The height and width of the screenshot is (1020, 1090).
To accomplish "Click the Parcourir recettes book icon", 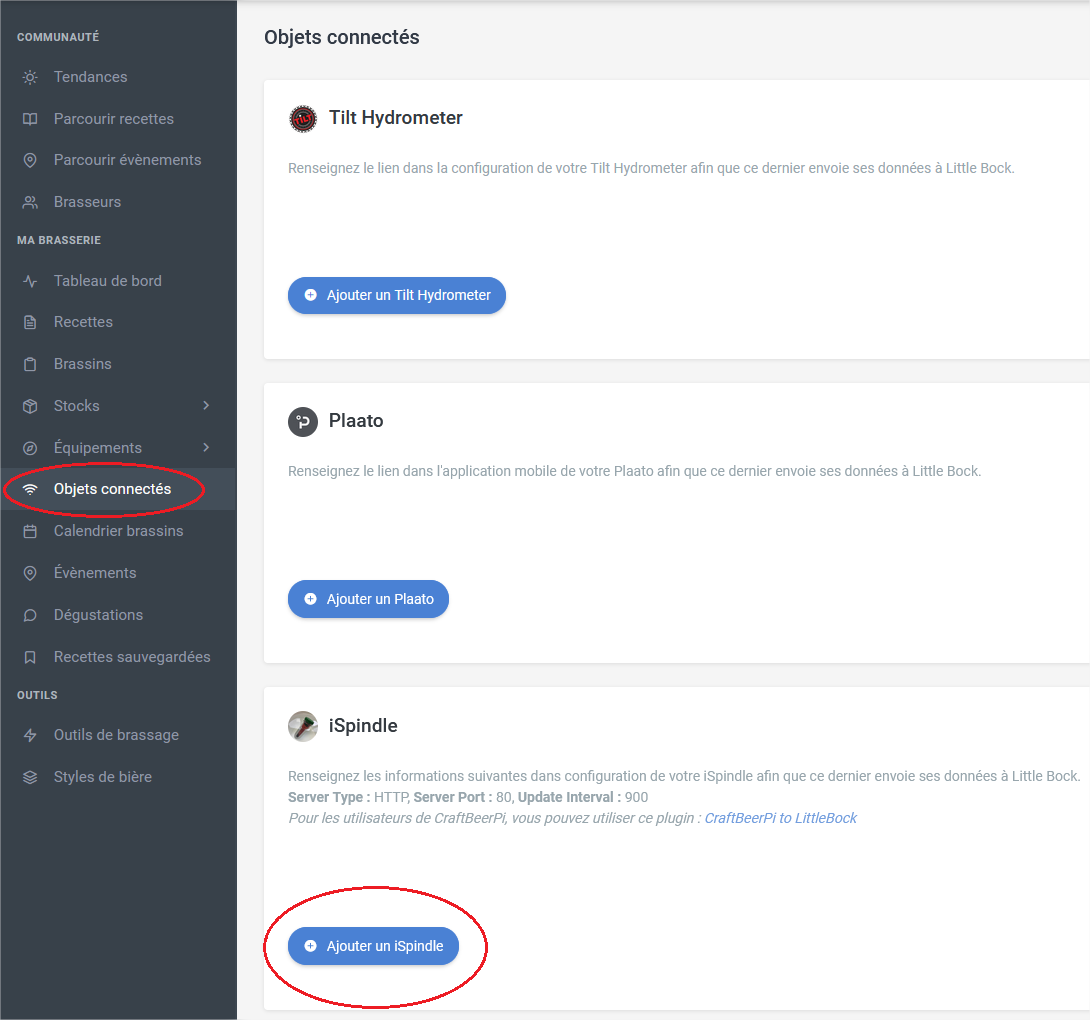I will pyautogui.click(x=30, y=119).
